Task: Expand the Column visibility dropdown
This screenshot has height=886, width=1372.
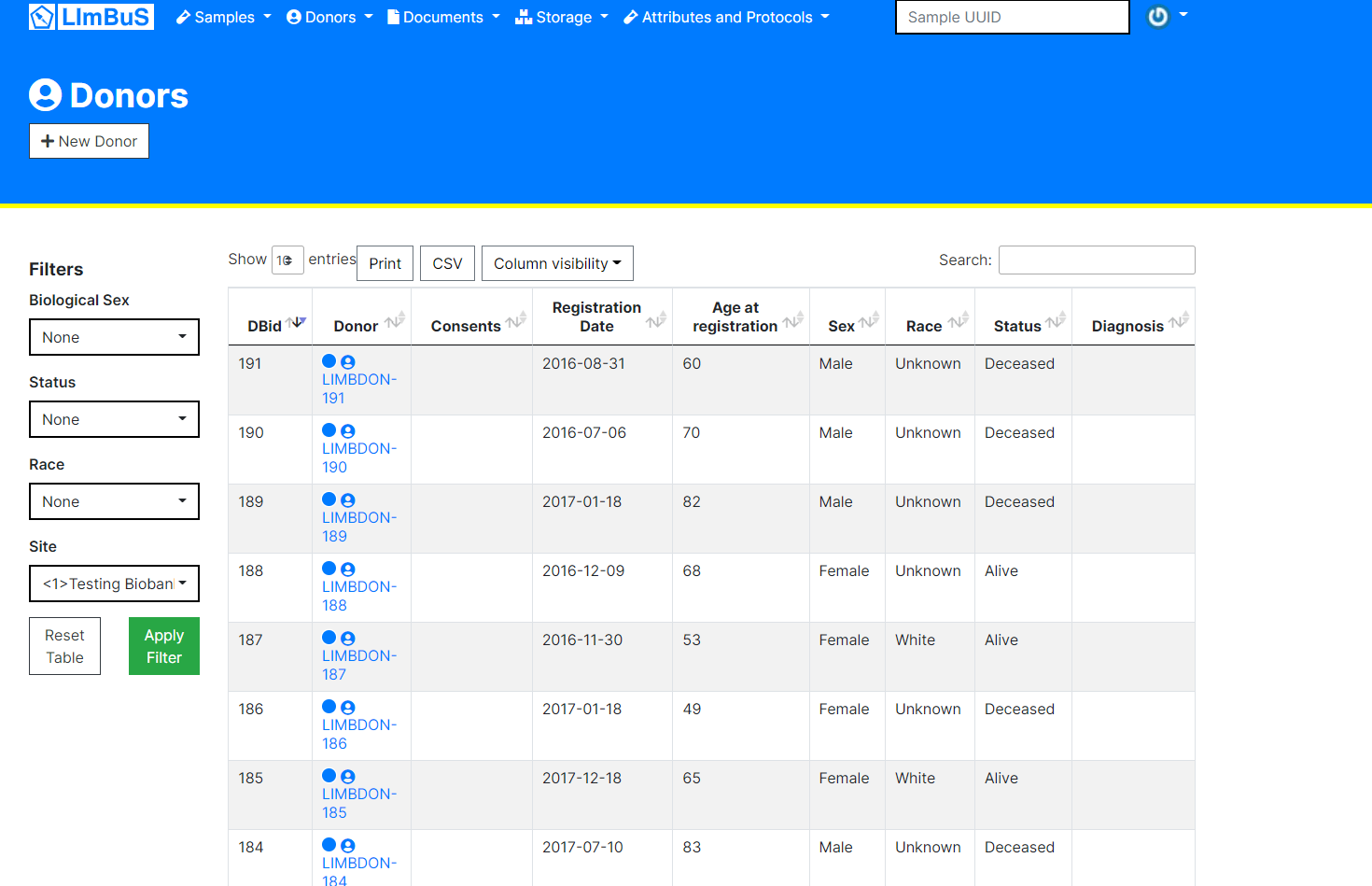Action: (x=557, y=262)
